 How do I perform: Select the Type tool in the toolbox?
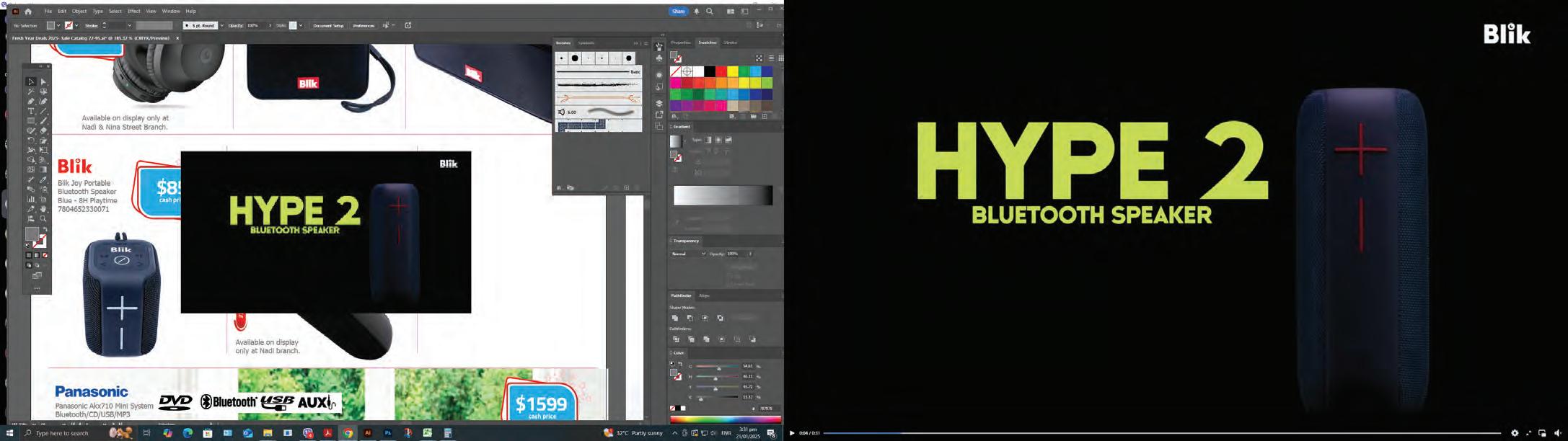(x=31, y=112)
